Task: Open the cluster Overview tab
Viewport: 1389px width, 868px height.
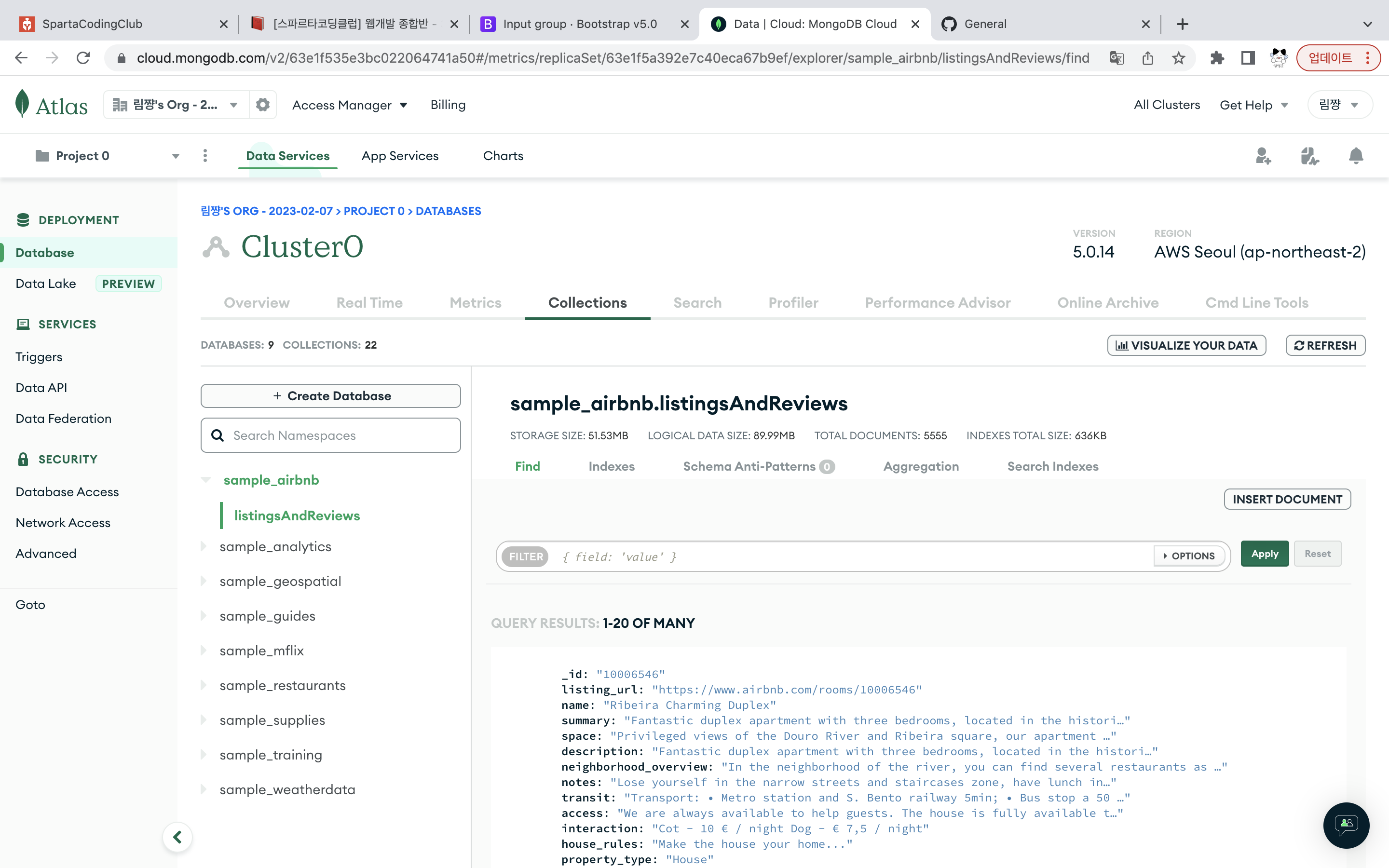Action: [x=257, y=302]
